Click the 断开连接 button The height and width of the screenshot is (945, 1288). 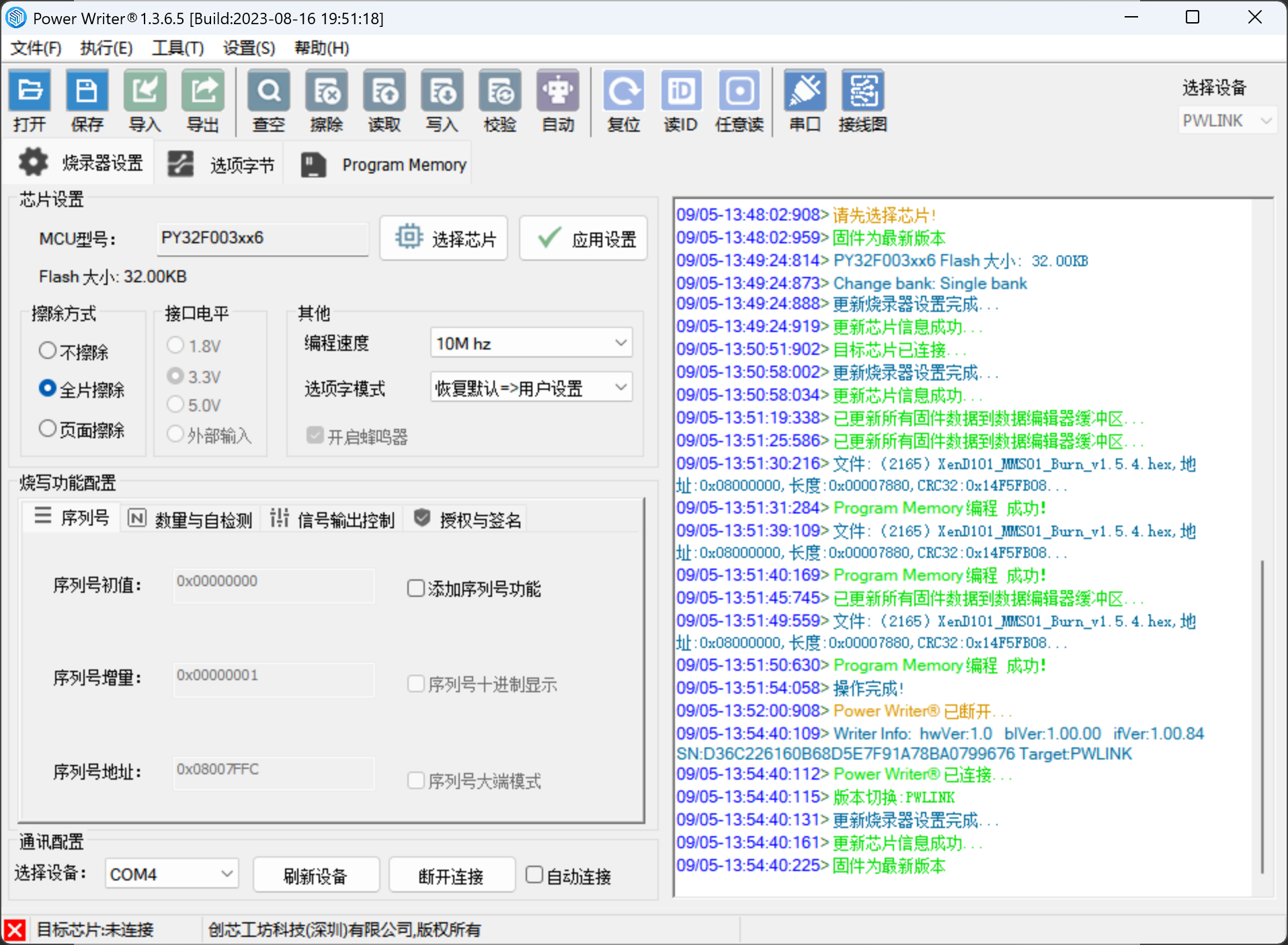452,876
